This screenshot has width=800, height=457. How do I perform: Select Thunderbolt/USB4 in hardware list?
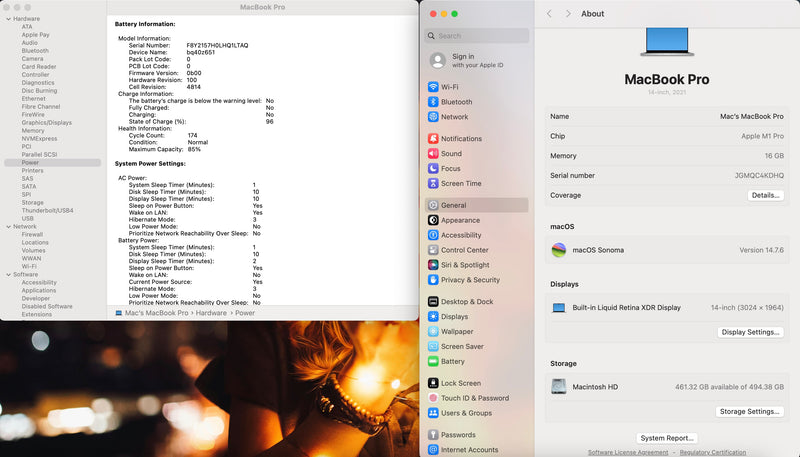coord(47,210)
